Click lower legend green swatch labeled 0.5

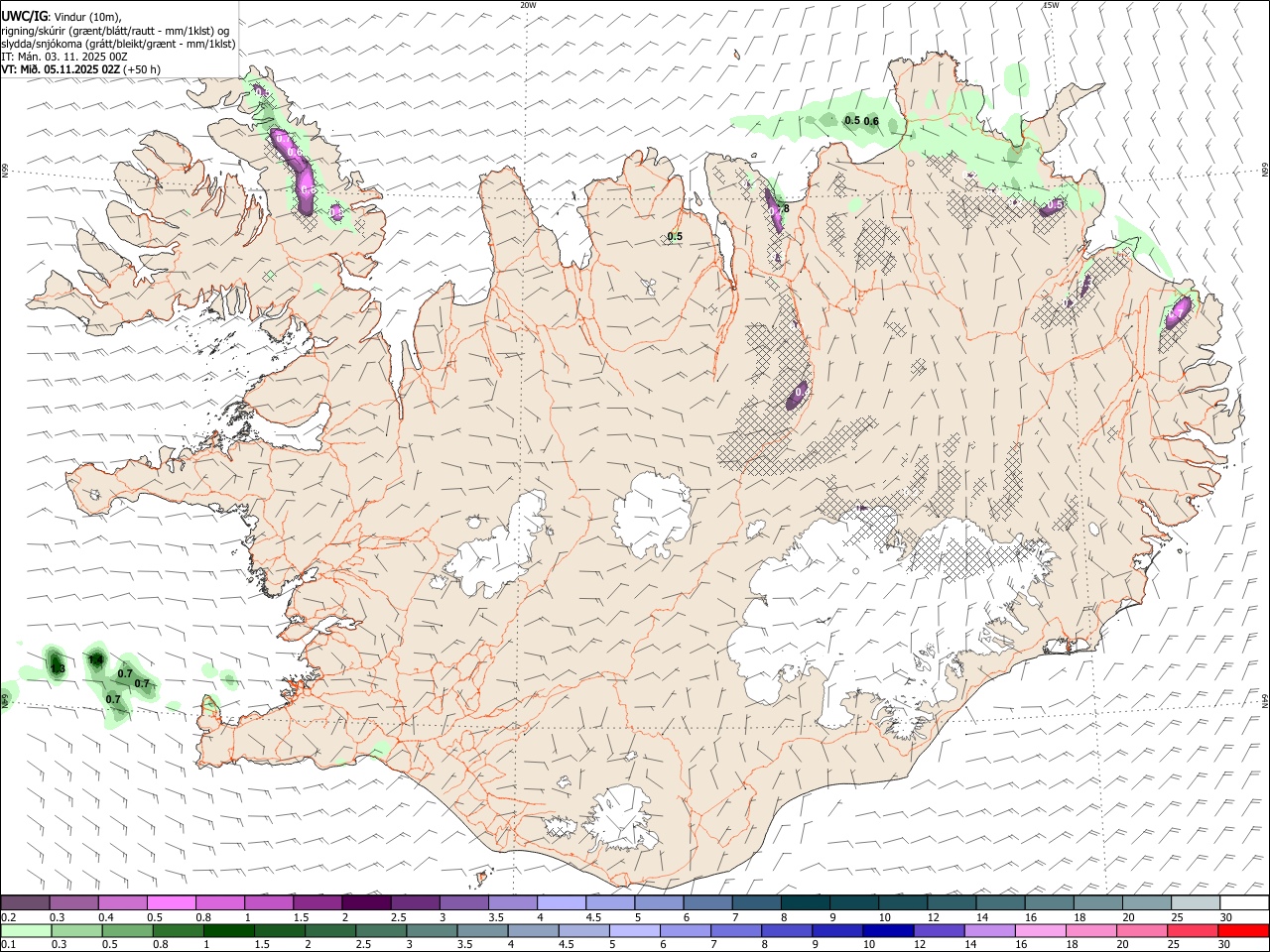pyautogui.click(x=127, y=931)
